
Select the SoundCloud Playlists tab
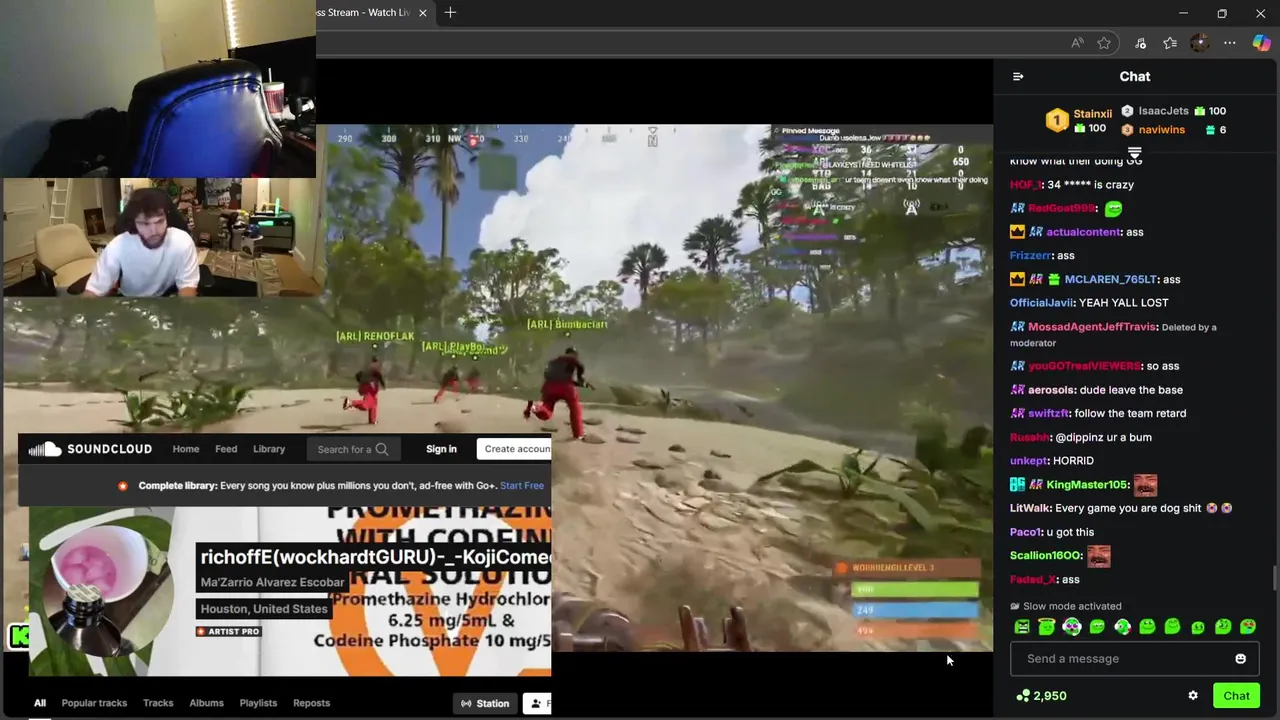[258, 703]
